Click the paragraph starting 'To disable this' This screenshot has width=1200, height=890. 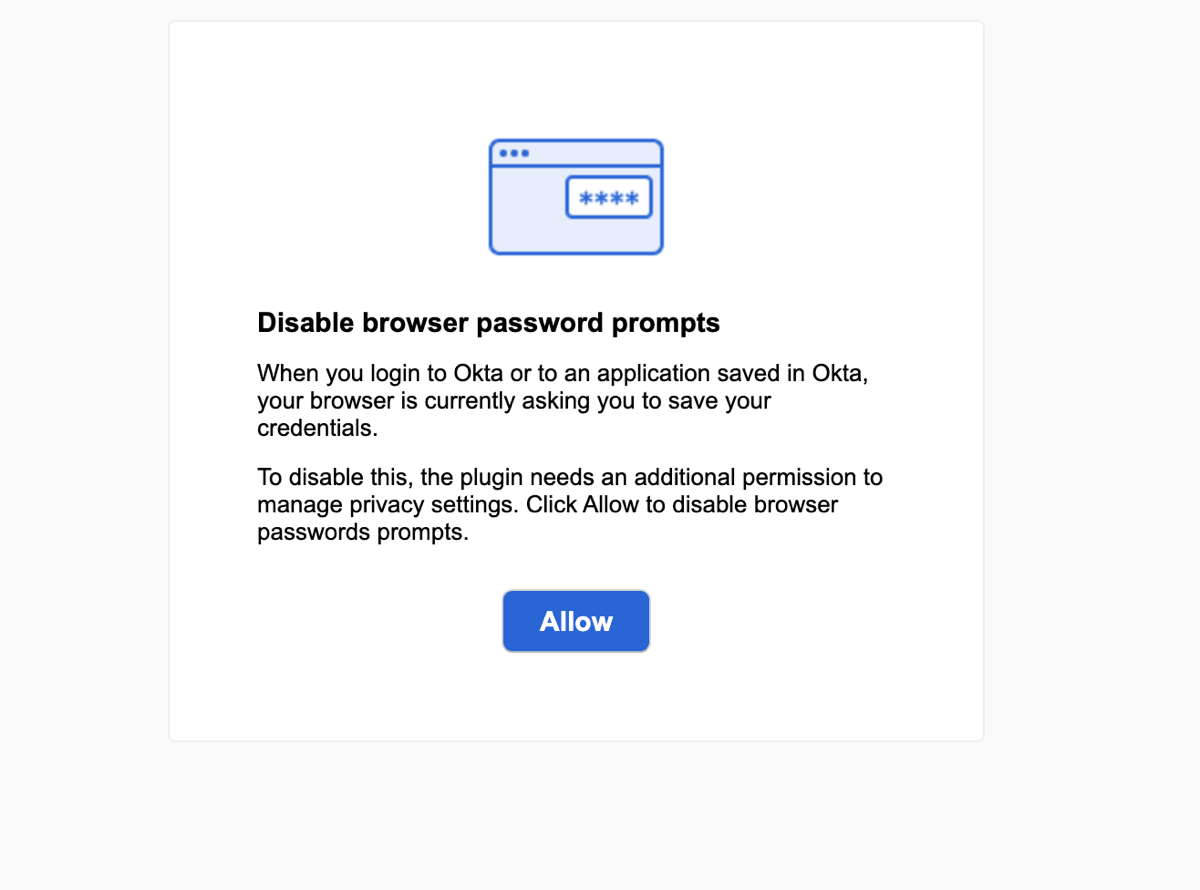pyautogui.click(x=570, y=504)
